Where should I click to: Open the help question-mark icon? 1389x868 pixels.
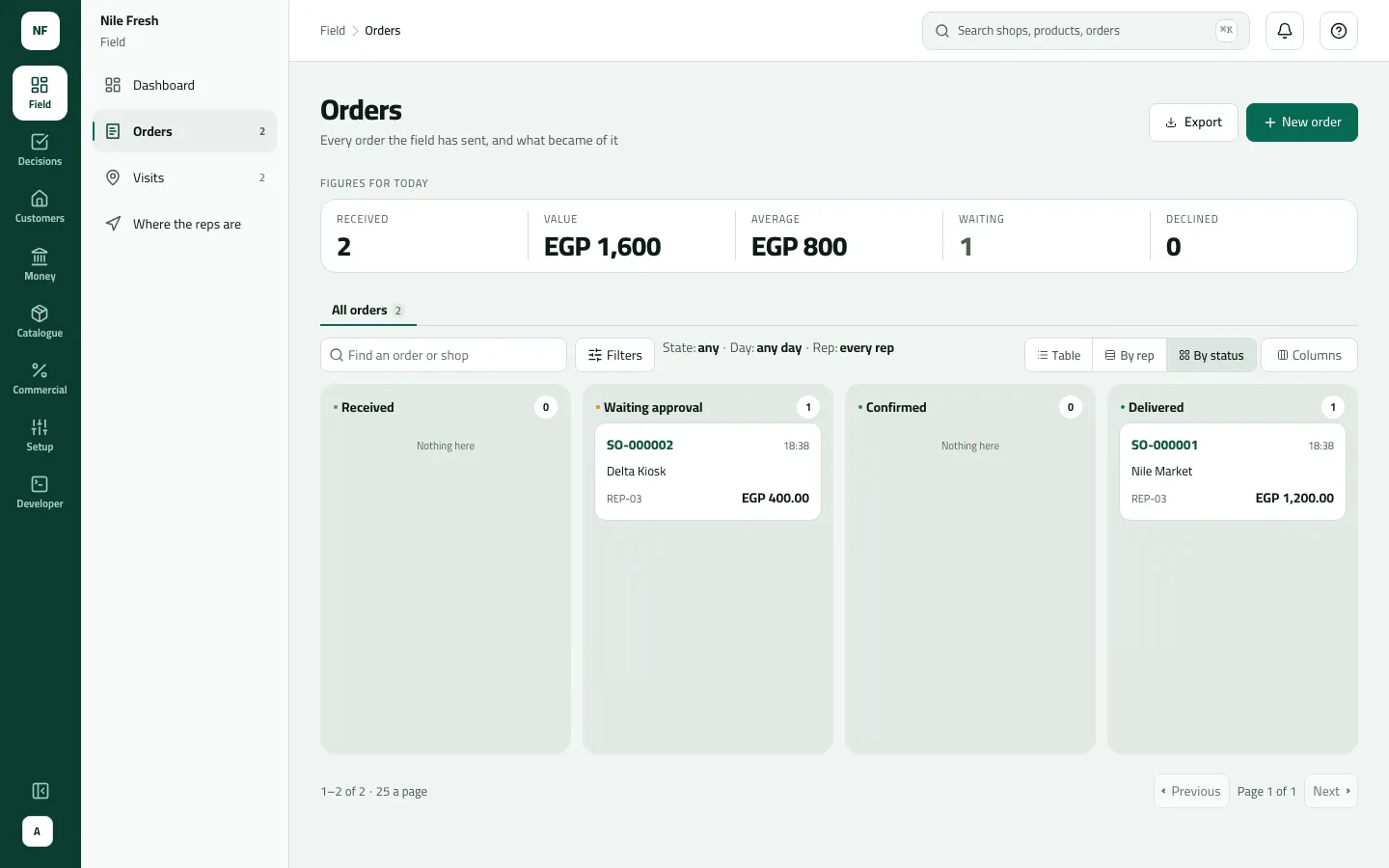(x=1339, y=31)
